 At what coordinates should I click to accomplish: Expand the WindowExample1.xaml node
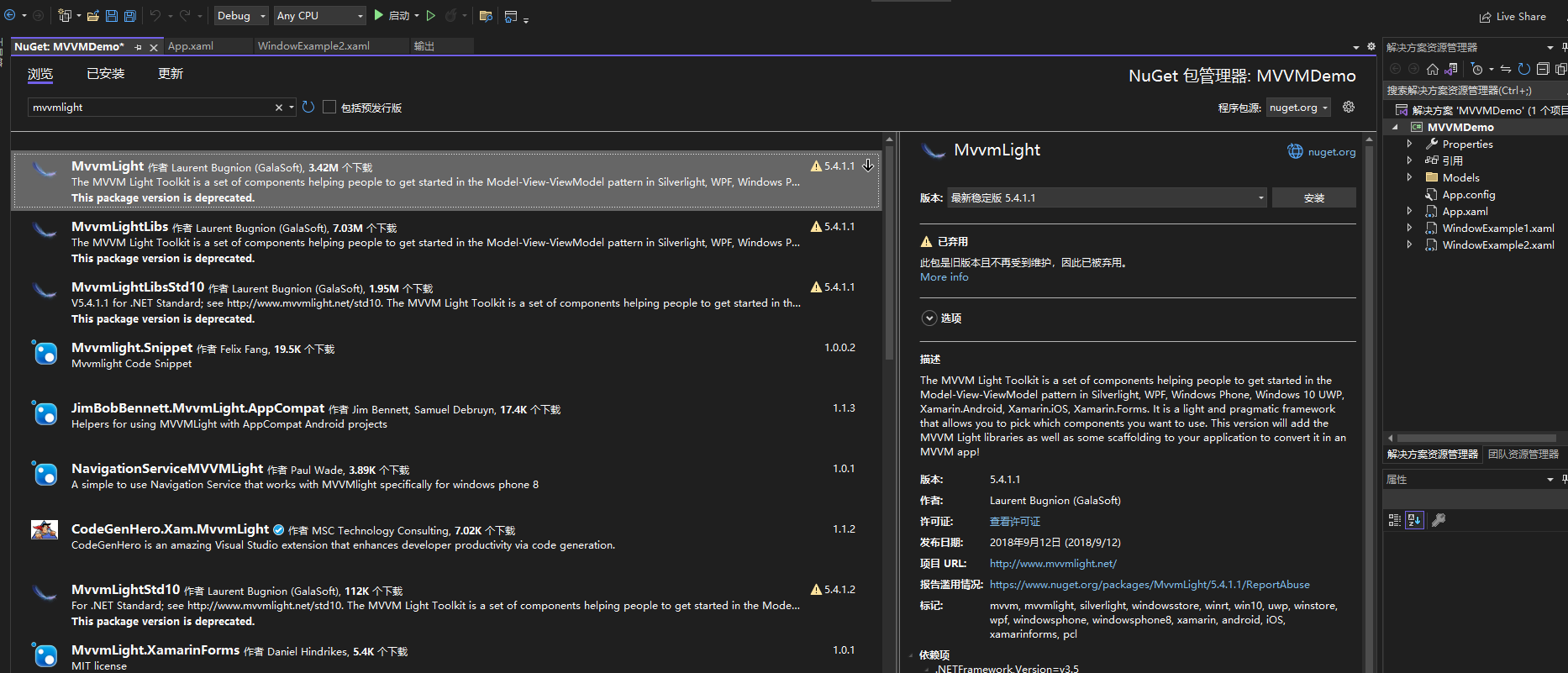[1410, 228]
